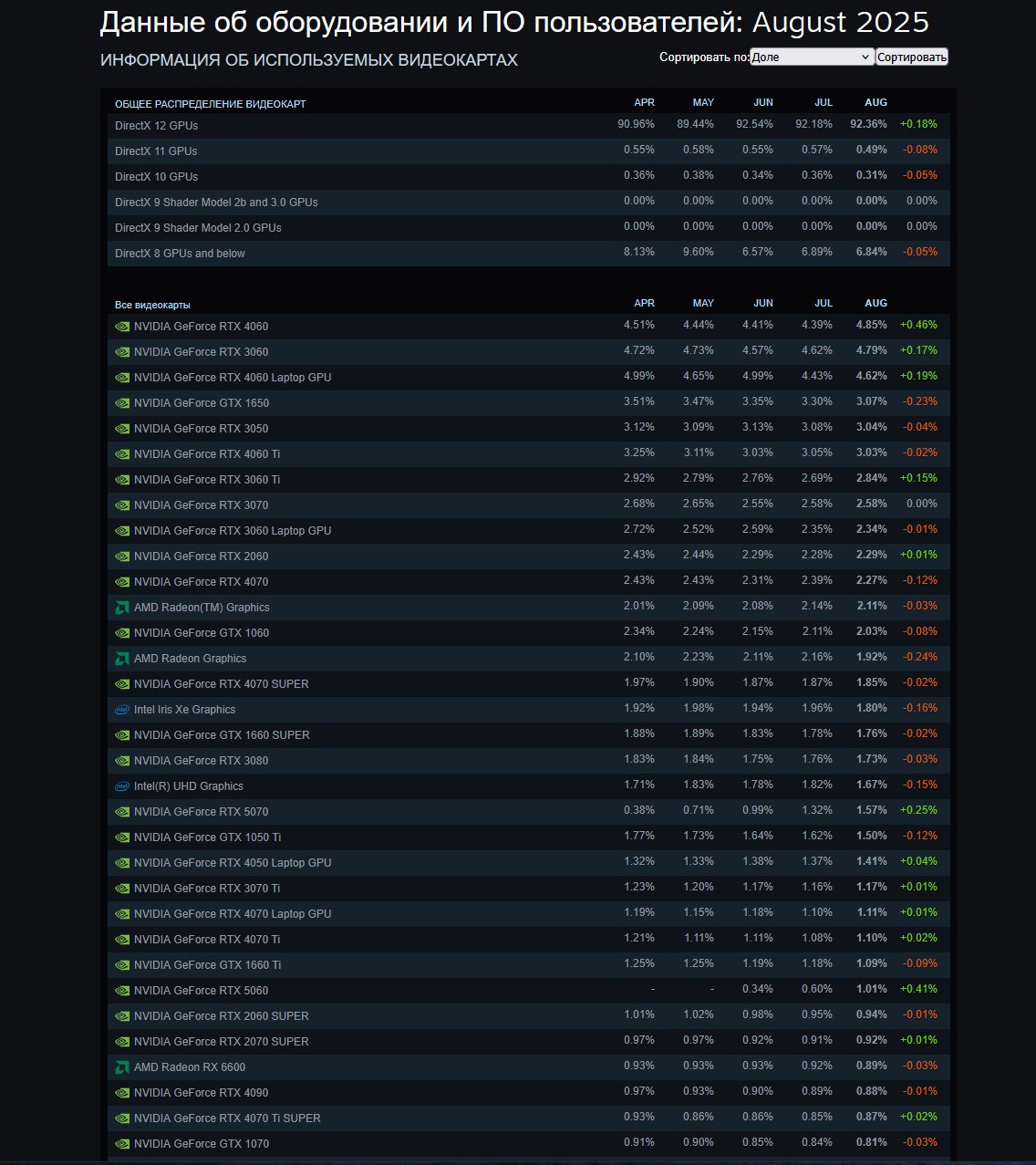Expand DirectX 9 Shader Model 2b and 3.0 row
The image size is (1036, 1165).
click(x=529, y=202)
